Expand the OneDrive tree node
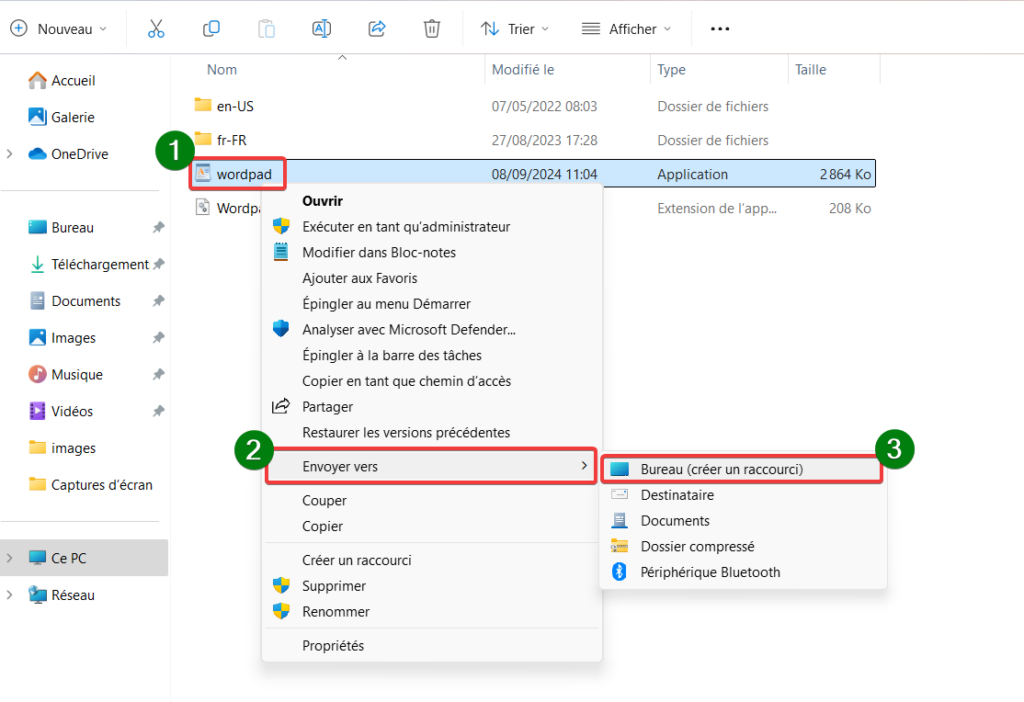The image size is (1024, 702). pos(9,154)
